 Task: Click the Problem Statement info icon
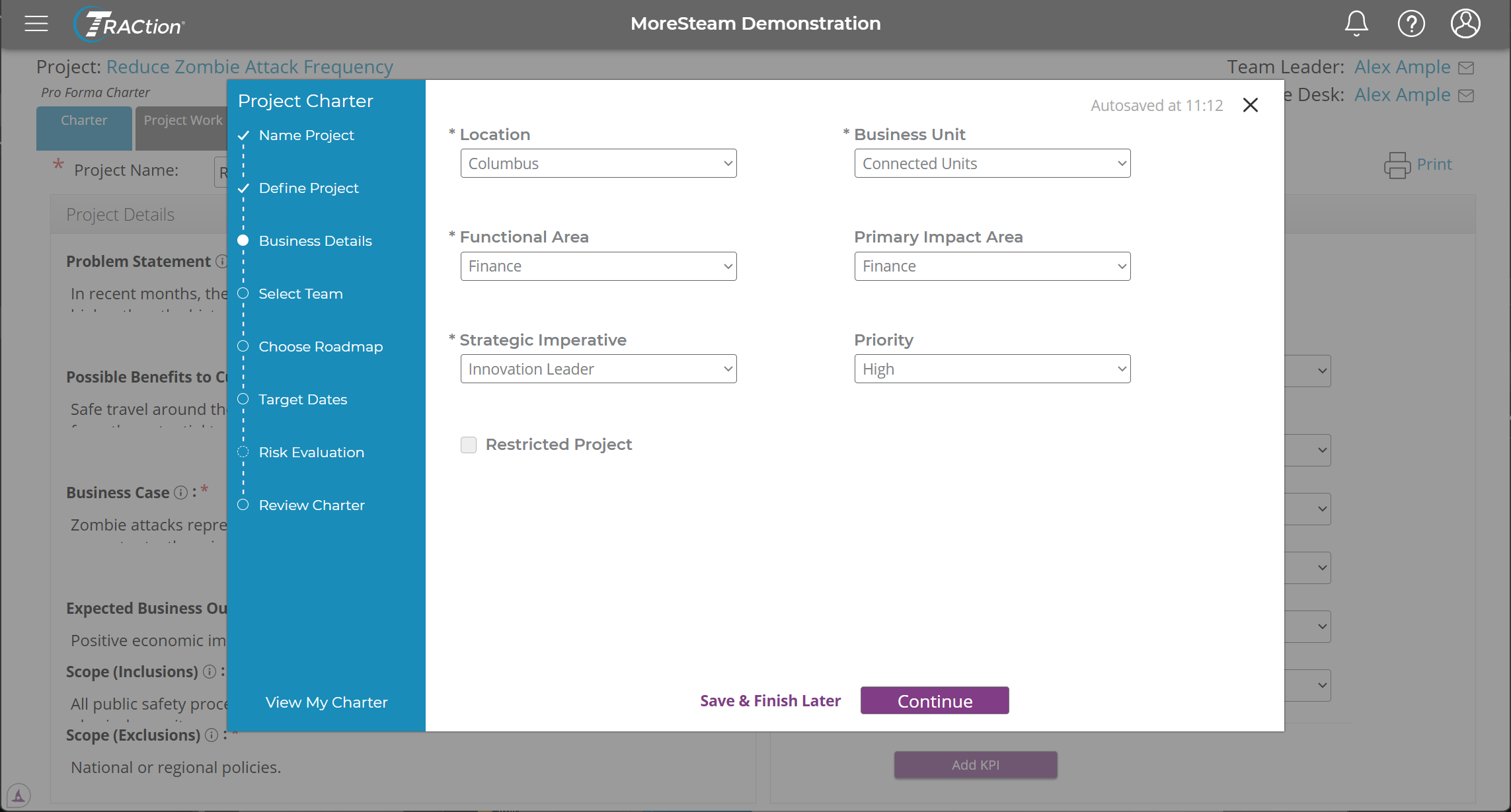(222, 261)
